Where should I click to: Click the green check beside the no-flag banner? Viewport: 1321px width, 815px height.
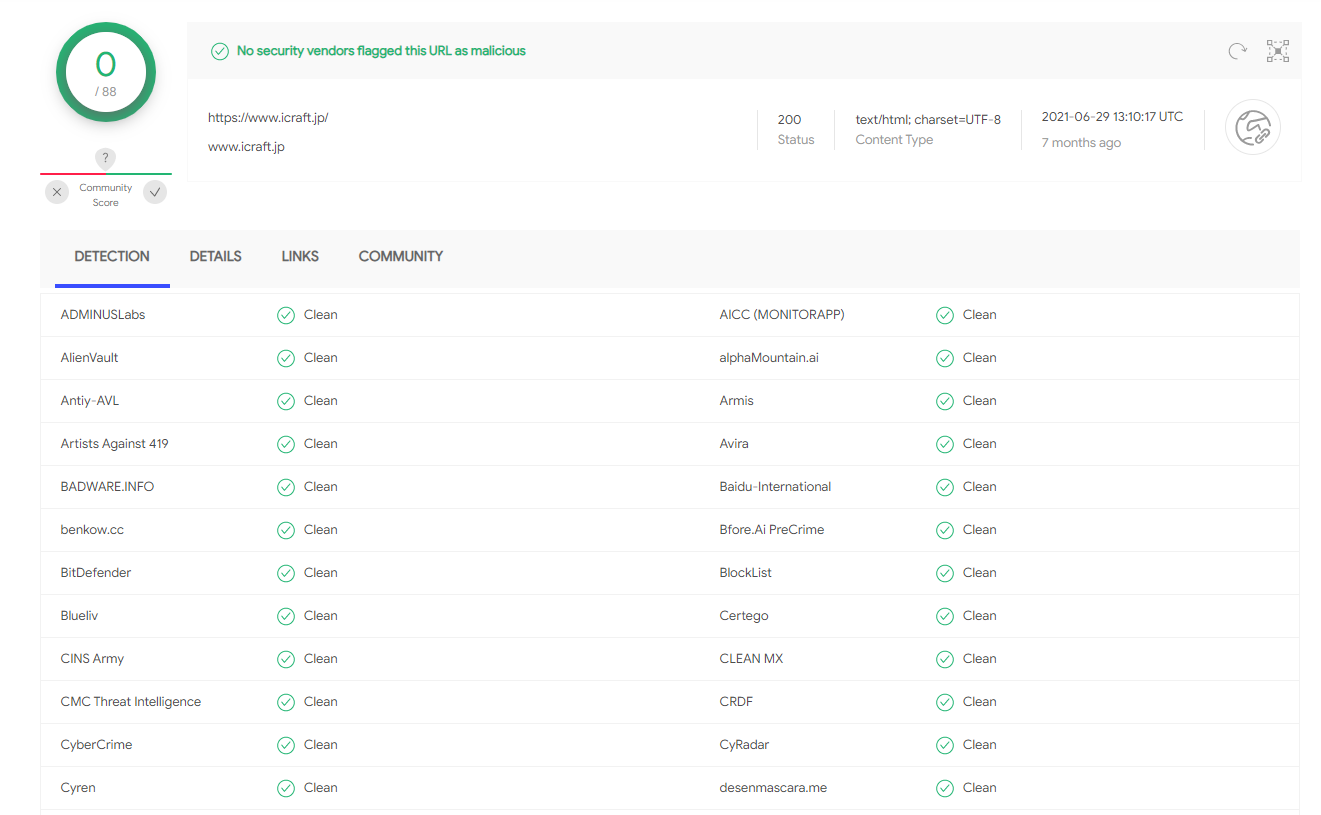point(220,51)
